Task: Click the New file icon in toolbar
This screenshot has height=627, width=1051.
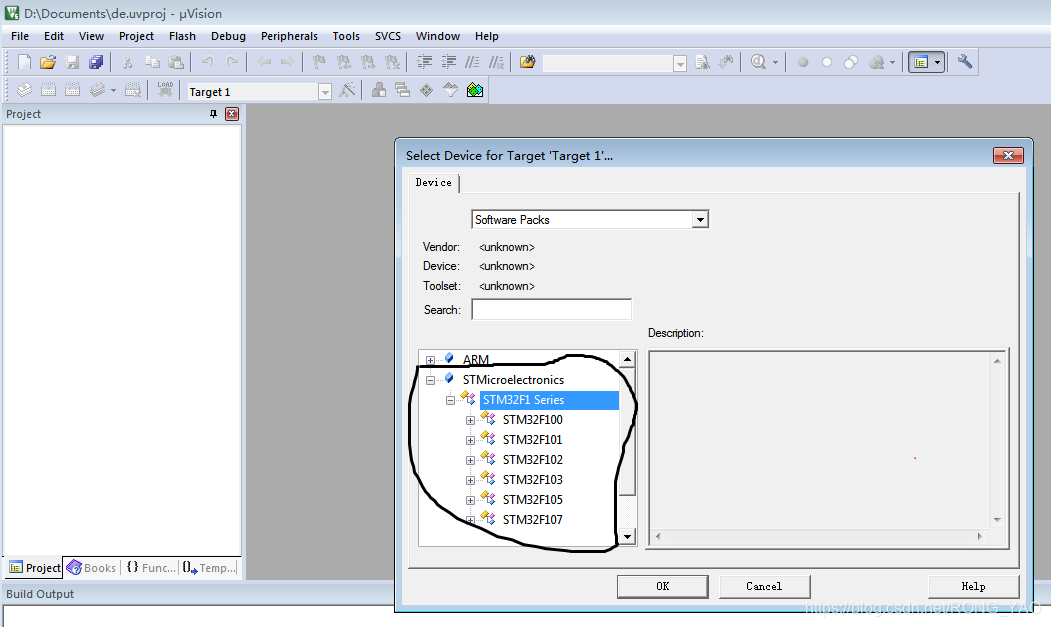Action: point(24,62)
